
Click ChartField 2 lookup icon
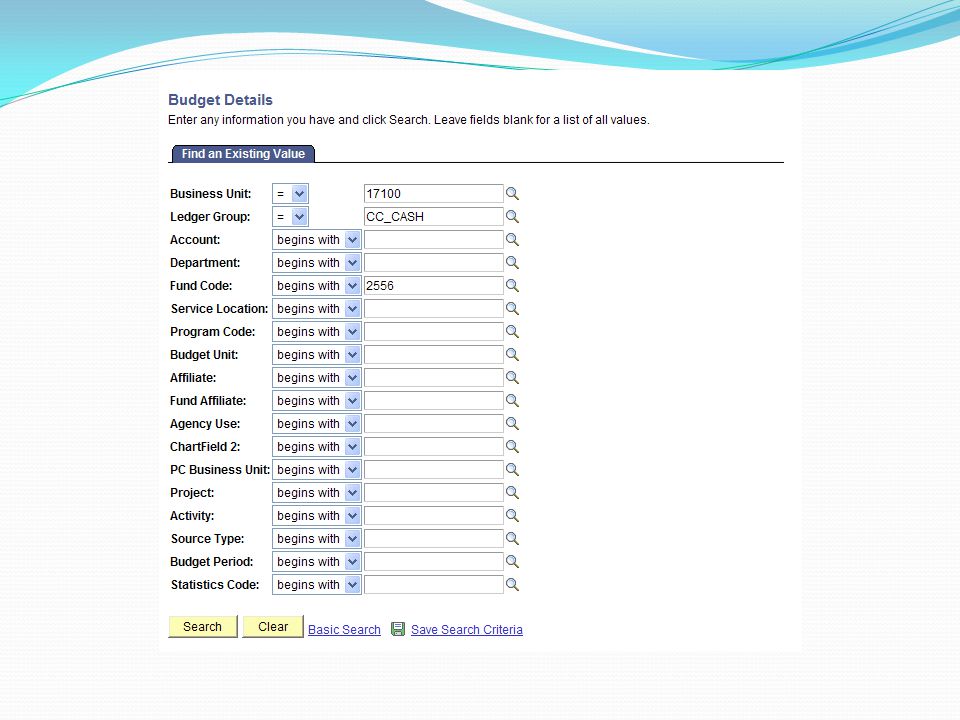tap(512, 447)
